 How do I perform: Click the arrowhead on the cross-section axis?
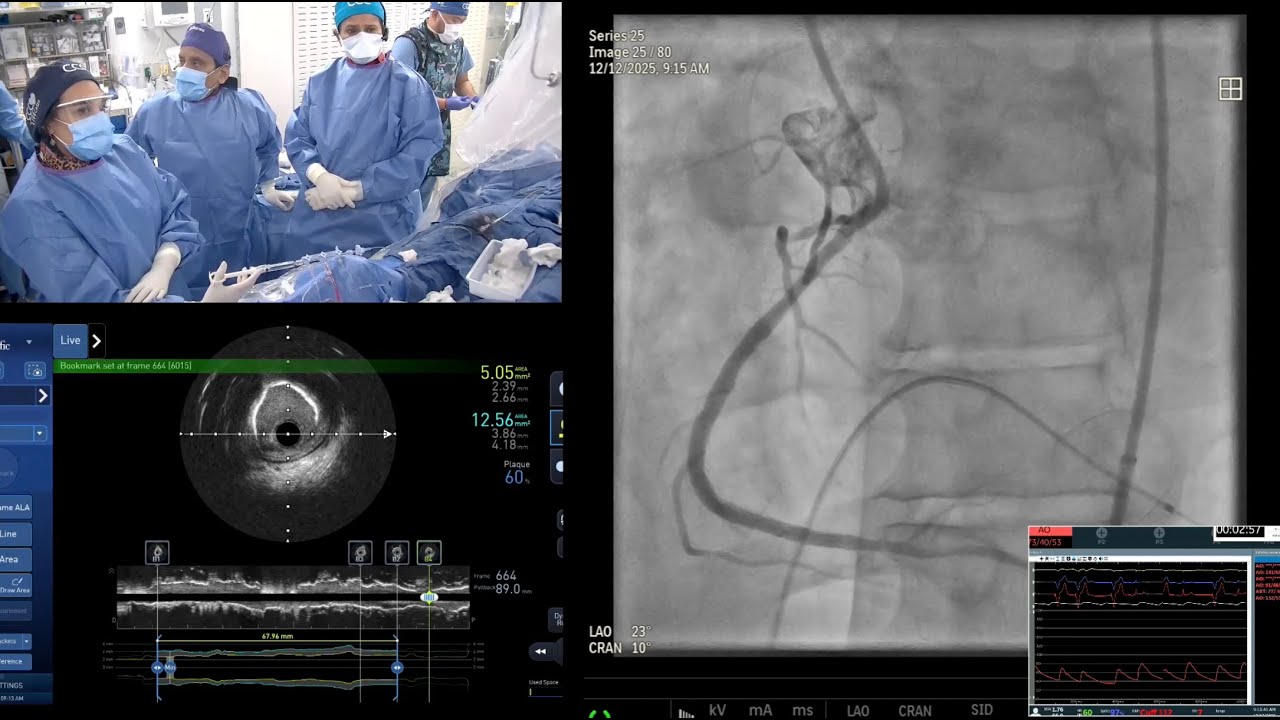[x=389, y=434]
